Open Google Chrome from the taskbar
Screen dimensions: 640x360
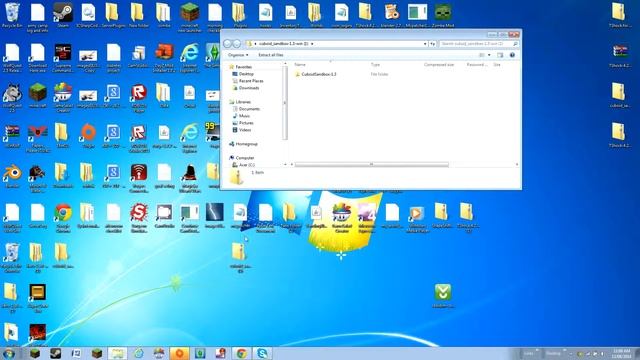point(241,353)
